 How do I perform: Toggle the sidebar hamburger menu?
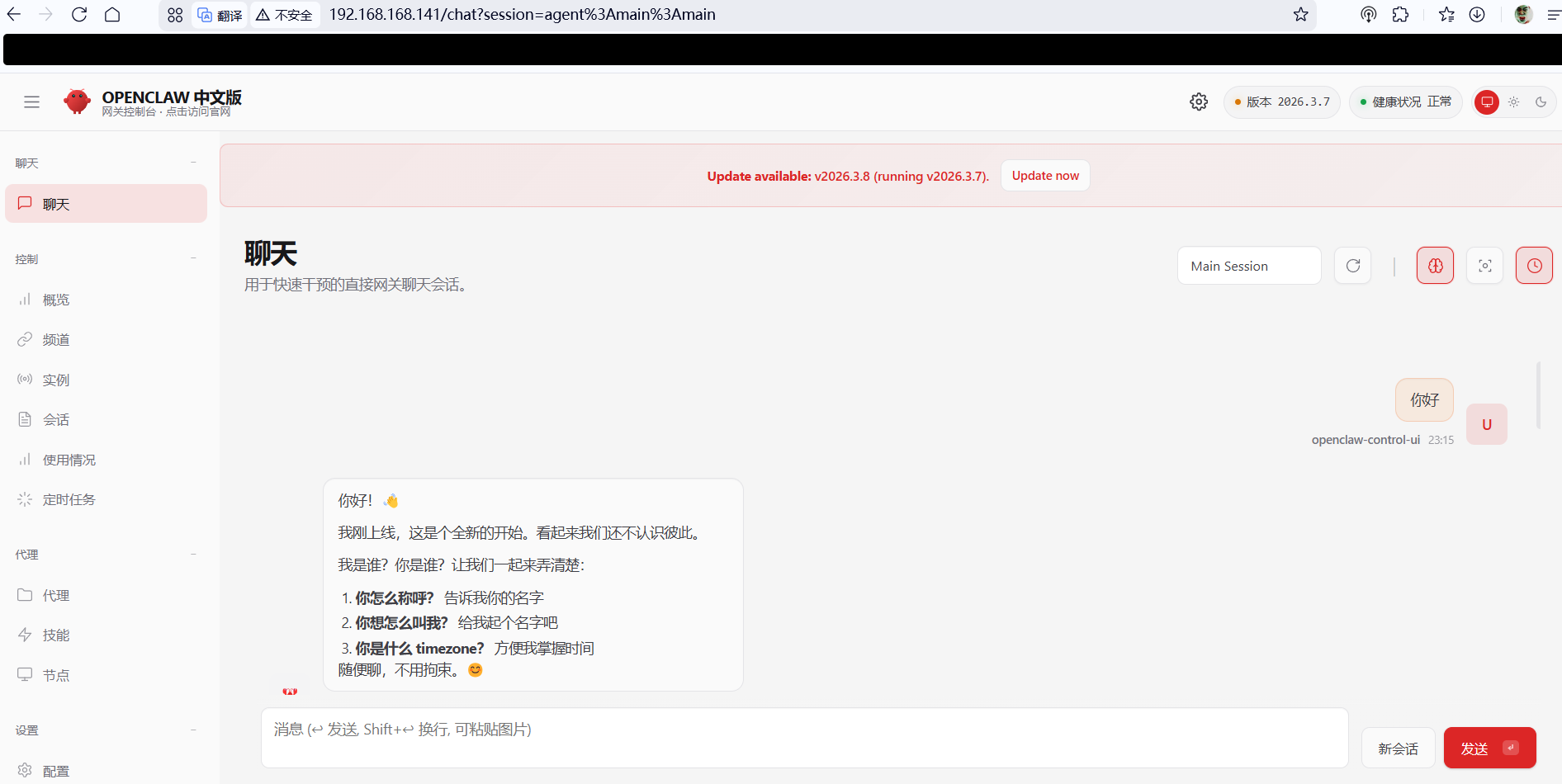(x=32, y=102)
